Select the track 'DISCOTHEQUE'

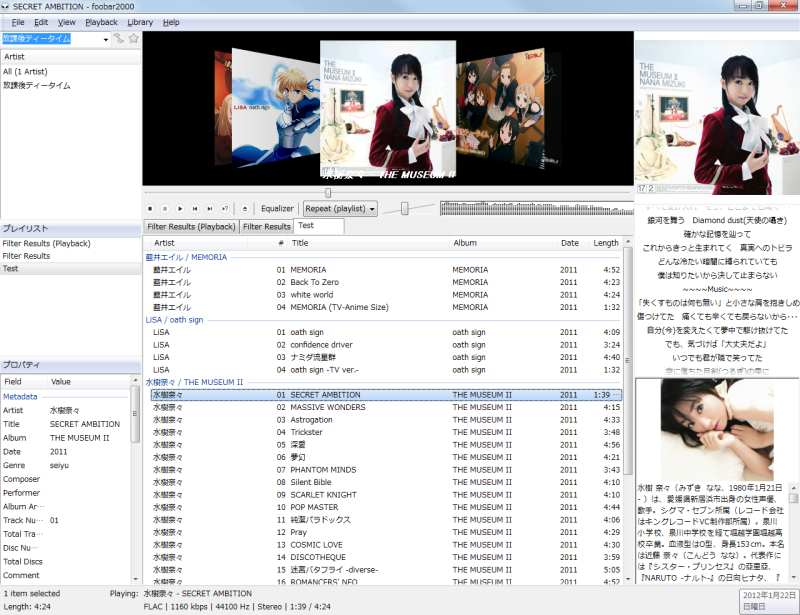386,557
